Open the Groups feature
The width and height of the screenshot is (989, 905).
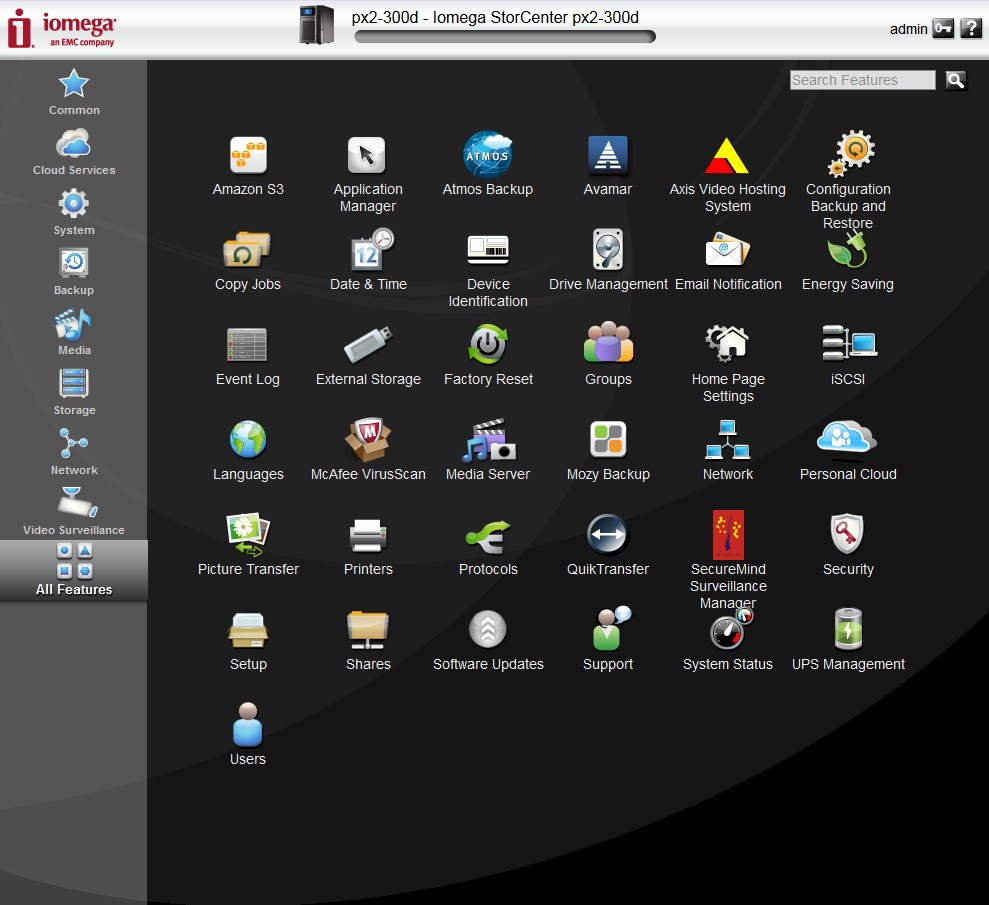point(608,354)
